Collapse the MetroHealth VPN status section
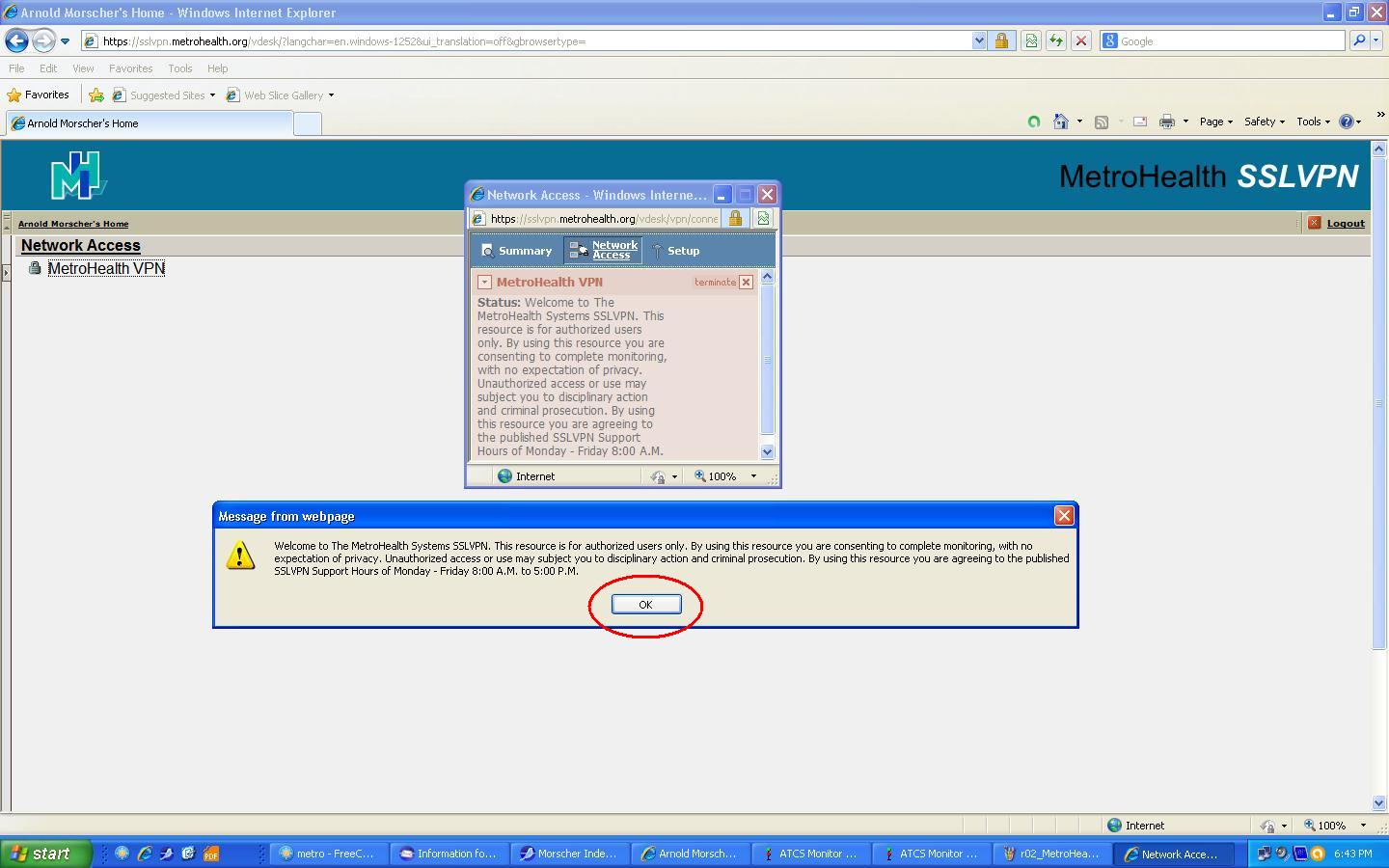 484,283
